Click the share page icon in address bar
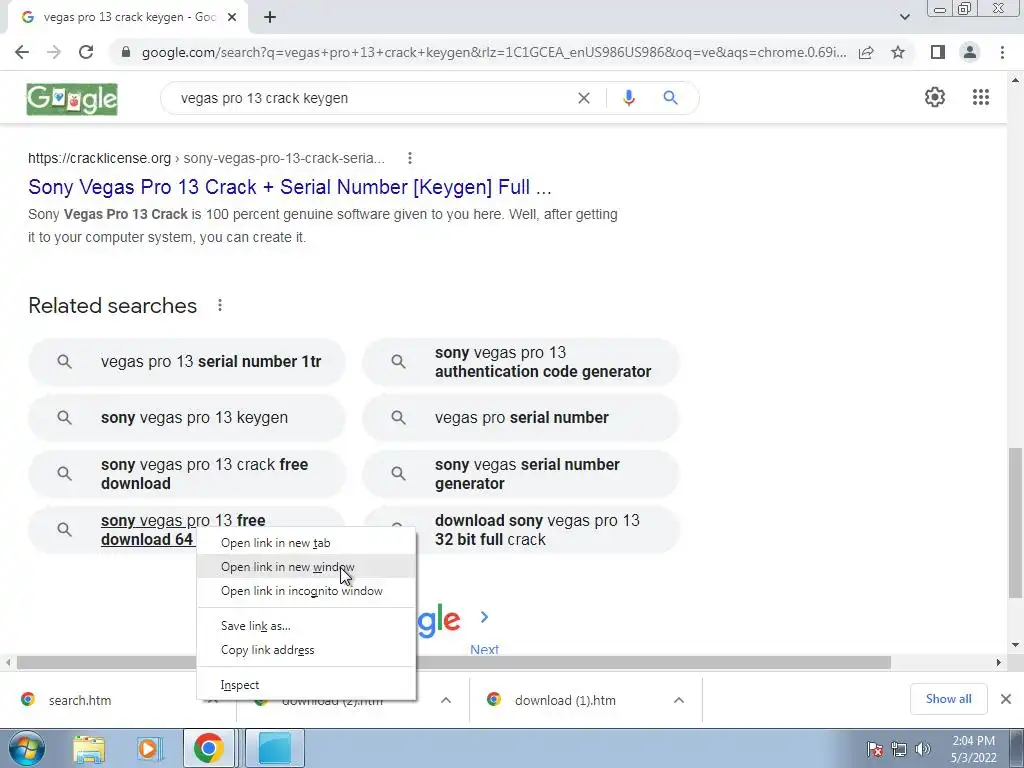Screen dimensions: 1024x768 point(866,52)
